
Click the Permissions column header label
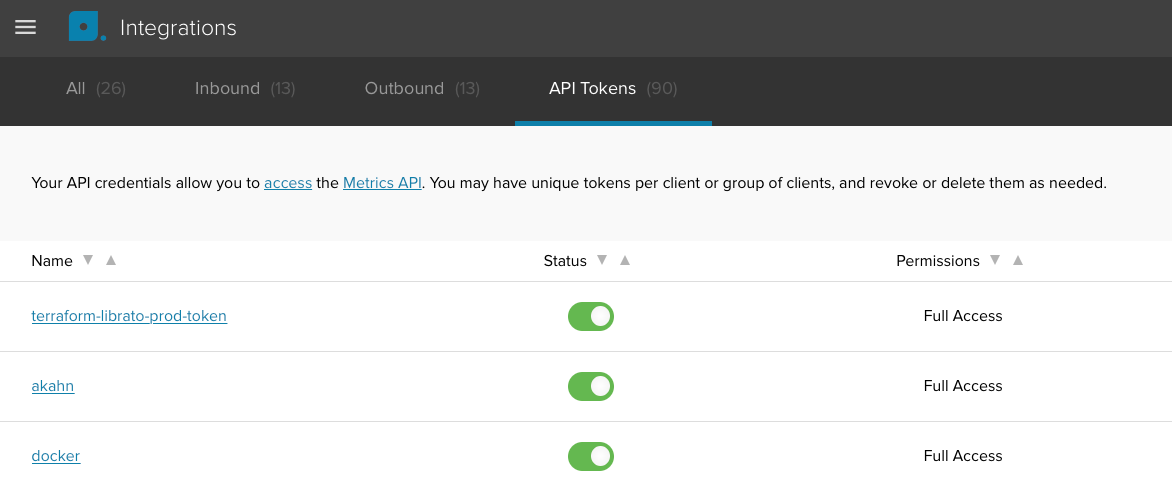938,261
